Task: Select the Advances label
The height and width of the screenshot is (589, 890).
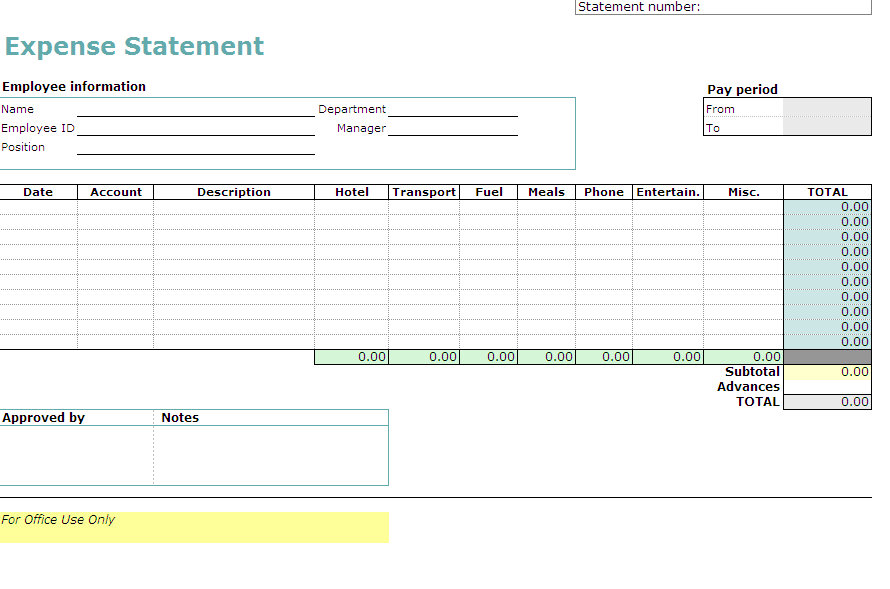Action: coord(749,387)
